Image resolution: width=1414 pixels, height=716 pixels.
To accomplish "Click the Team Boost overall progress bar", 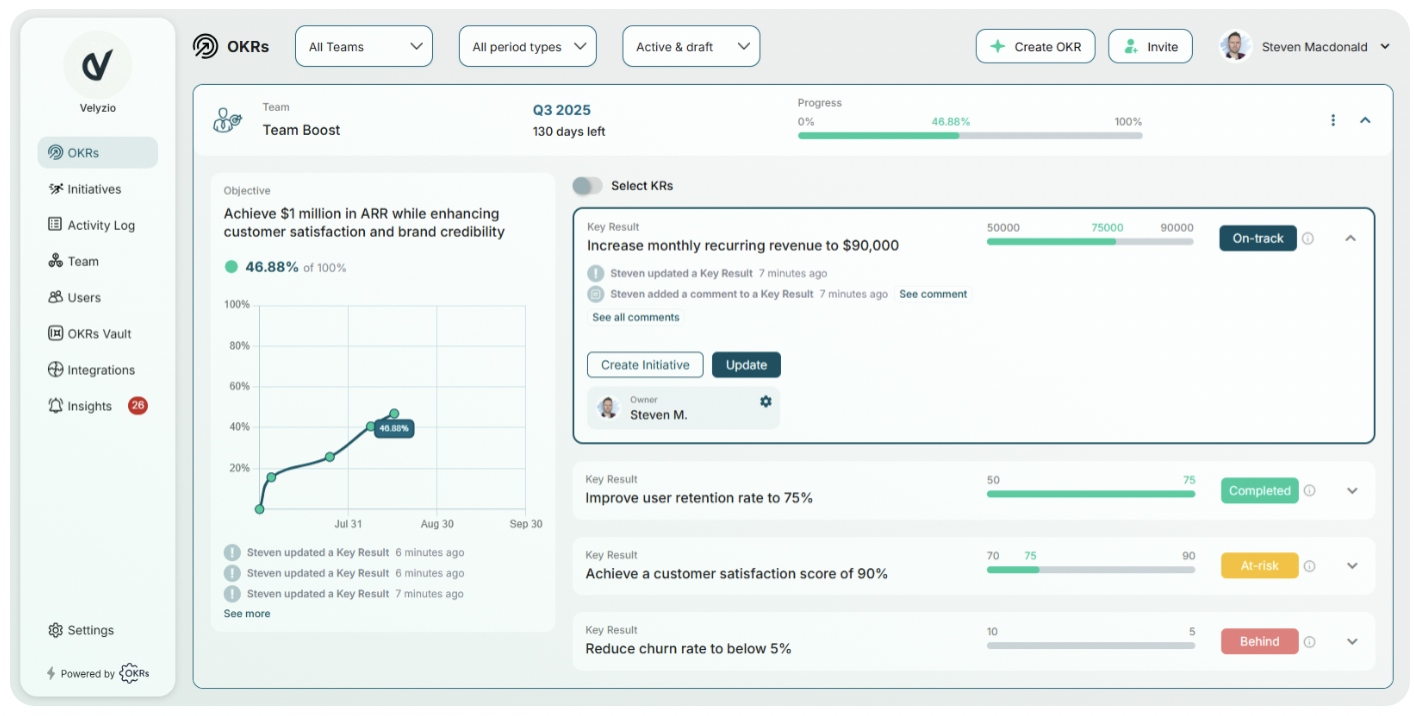I will tap(970, 135).
